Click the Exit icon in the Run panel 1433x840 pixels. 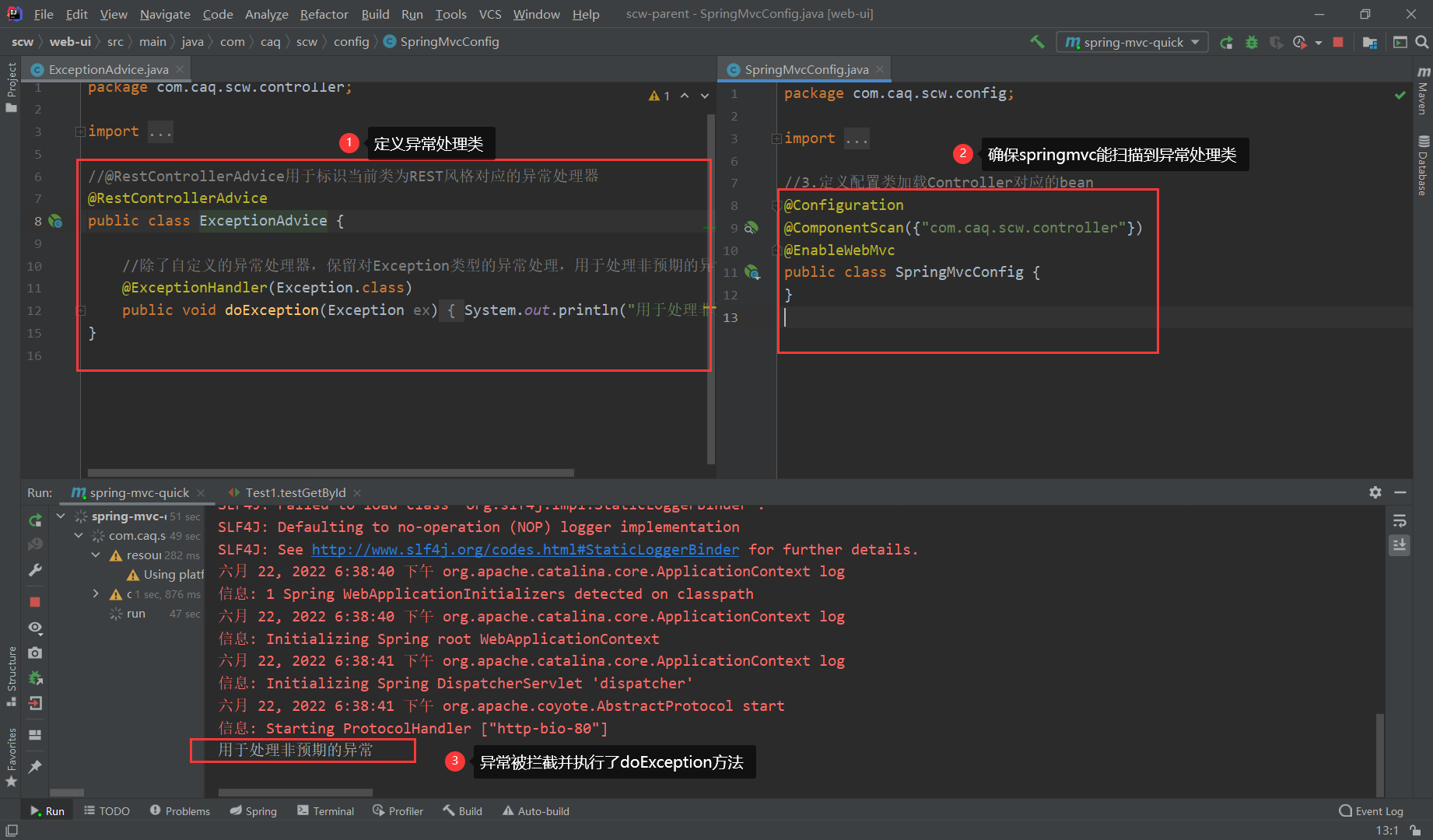tap(35, 703)
